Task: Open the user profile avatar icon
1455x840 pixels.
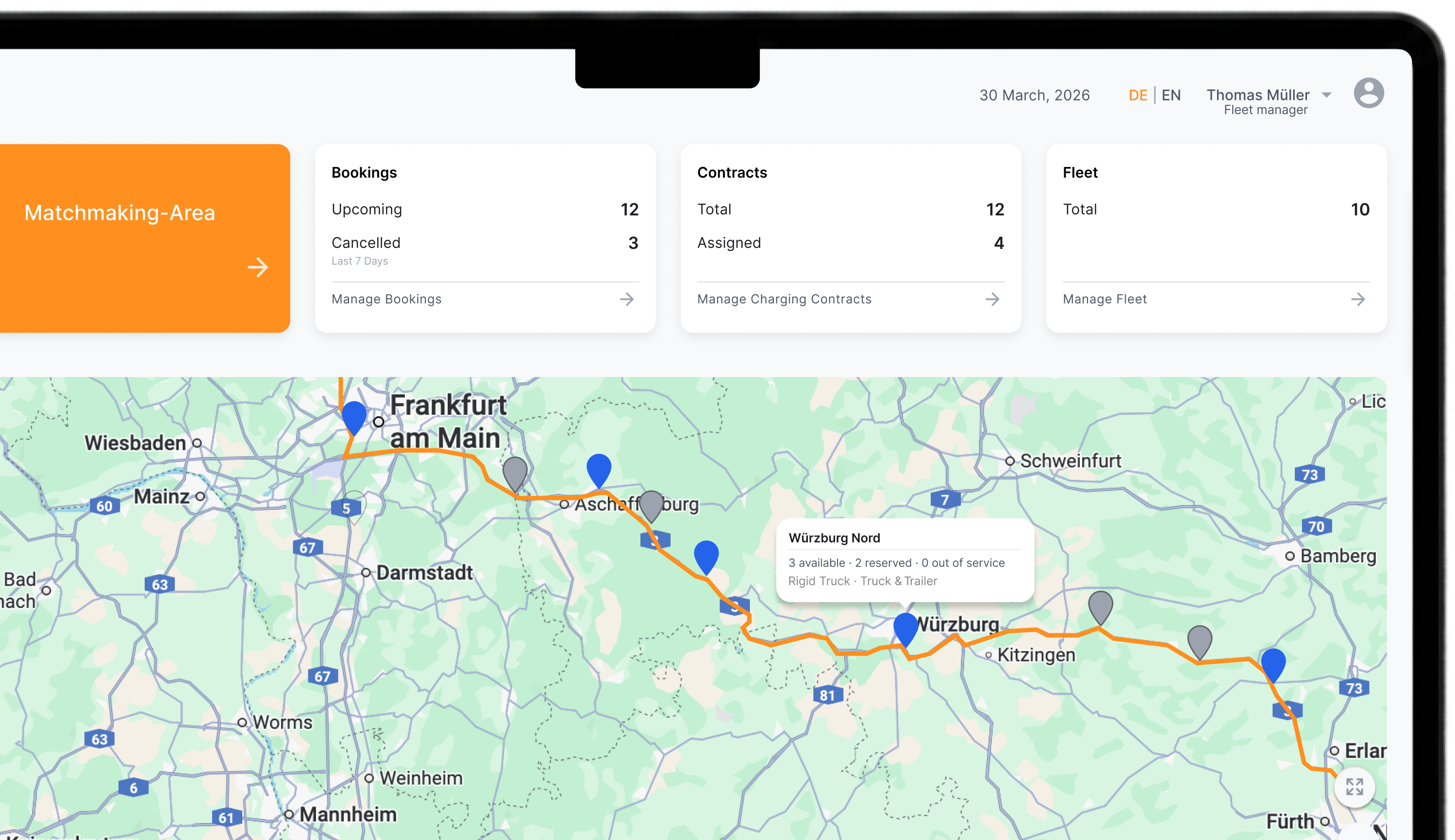Action: 1369,93
